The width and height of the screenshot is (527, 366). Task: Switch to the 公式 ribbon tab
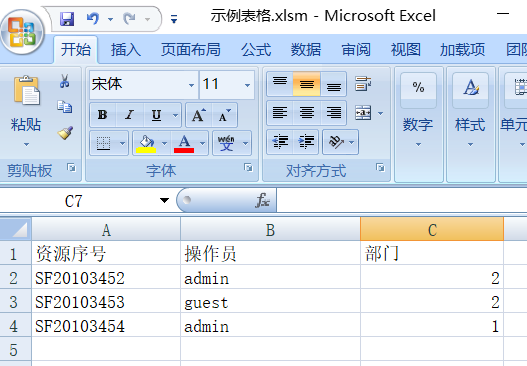[x=256, y=50]
